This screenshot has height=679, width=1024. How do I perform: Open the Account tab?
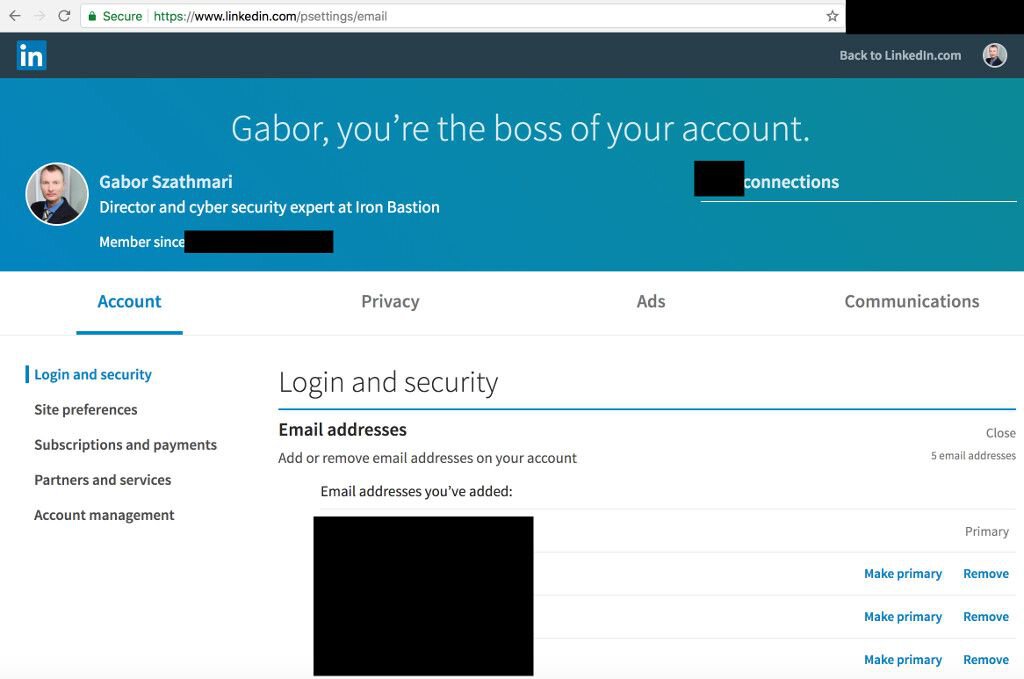[129, 302]
